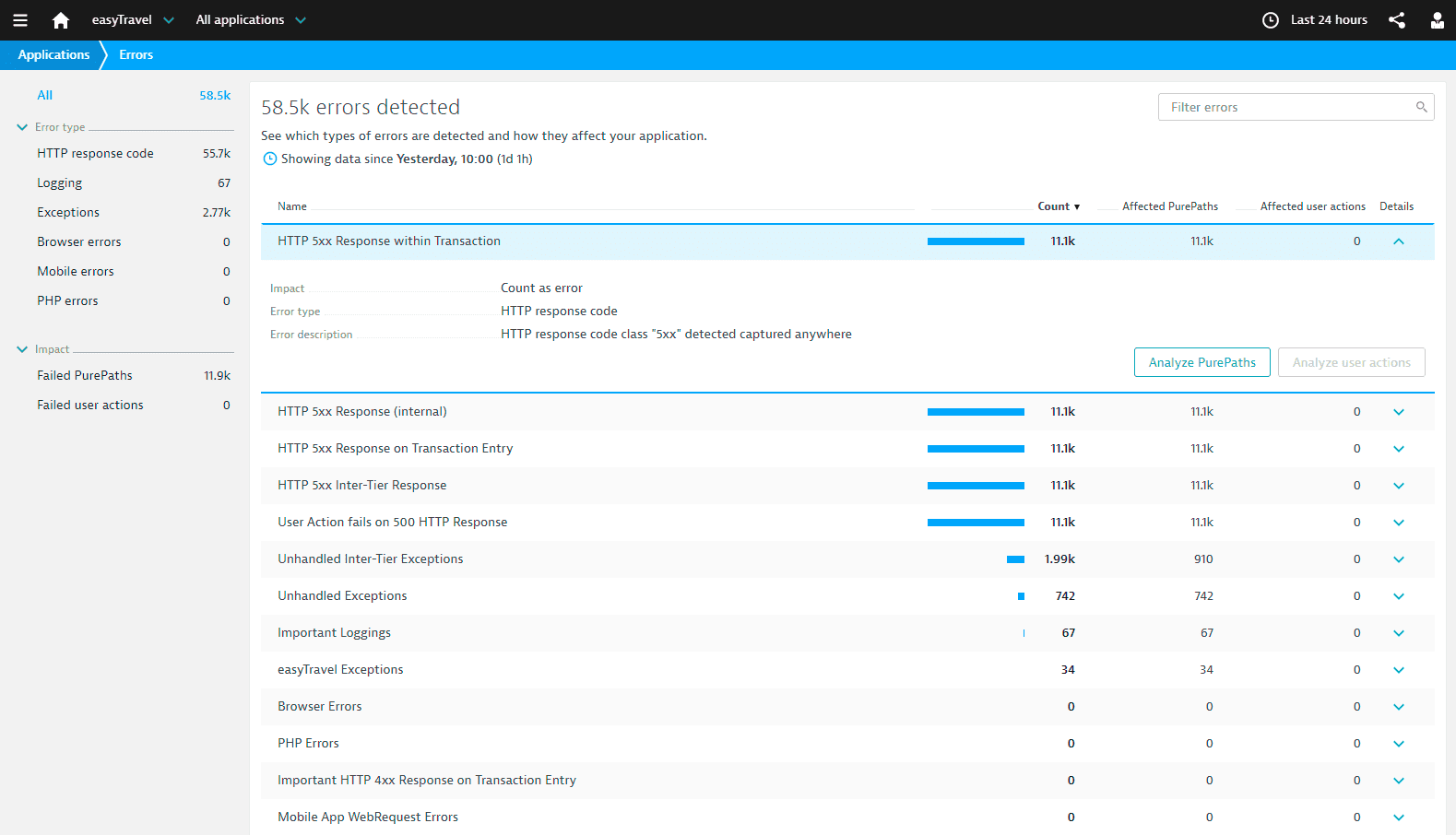Select the Important Loggings row name
Viewport: 1456px width, 835px height.
point(334,632)
